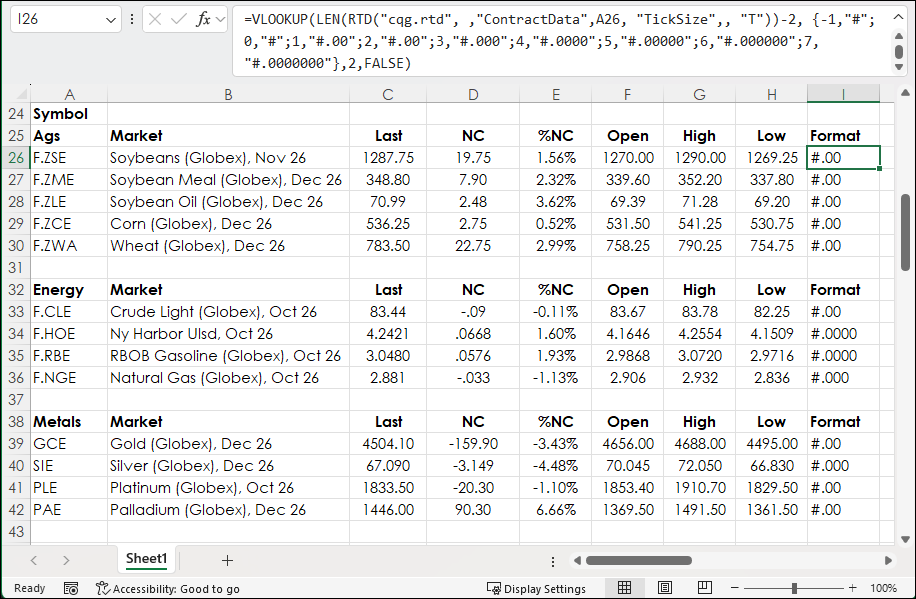916x599 pixels.
Task: Select column I header
Action: [x=843, y=94]
